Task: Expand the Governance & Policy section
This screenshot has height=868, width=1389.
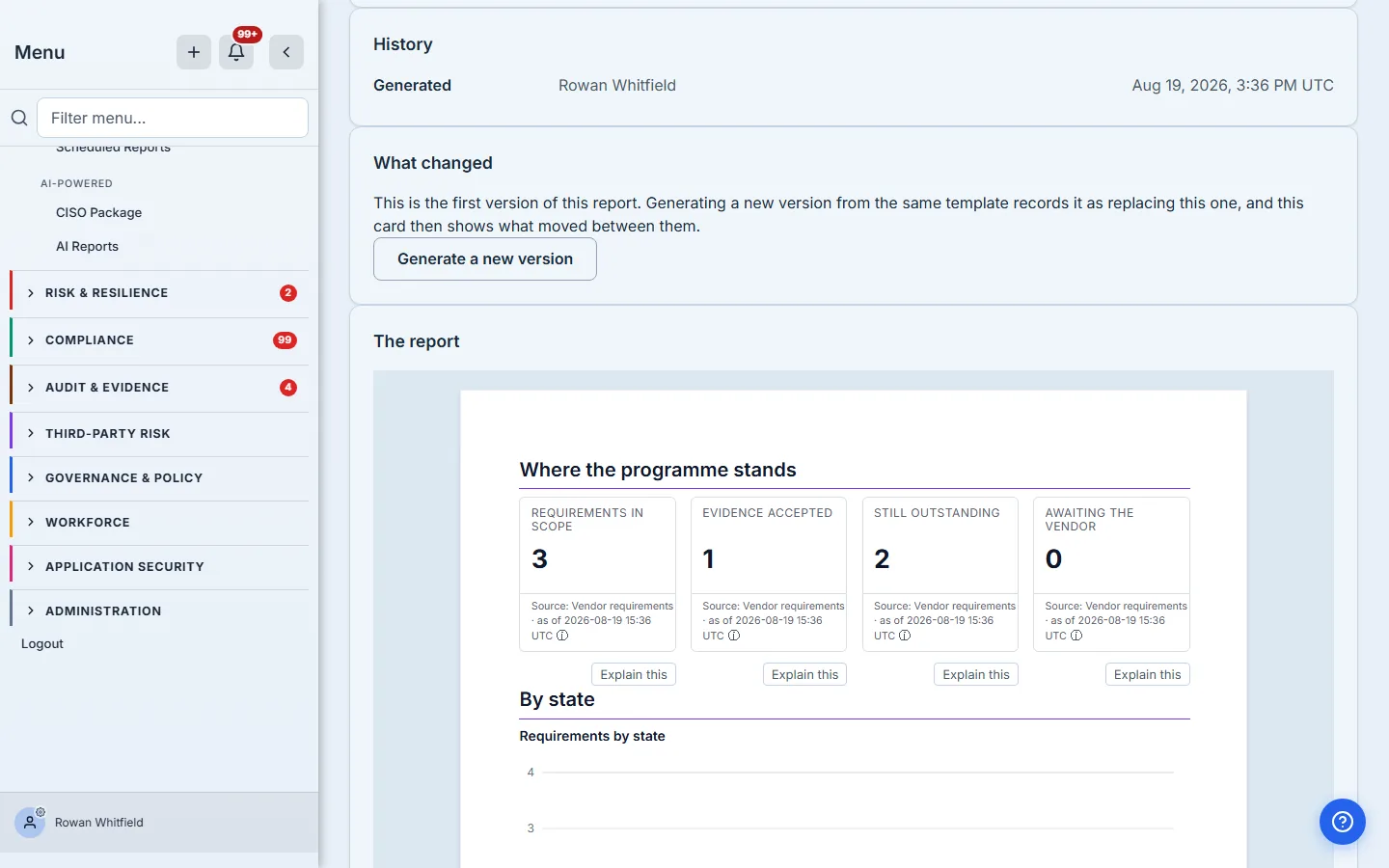Action: [159, 478]
